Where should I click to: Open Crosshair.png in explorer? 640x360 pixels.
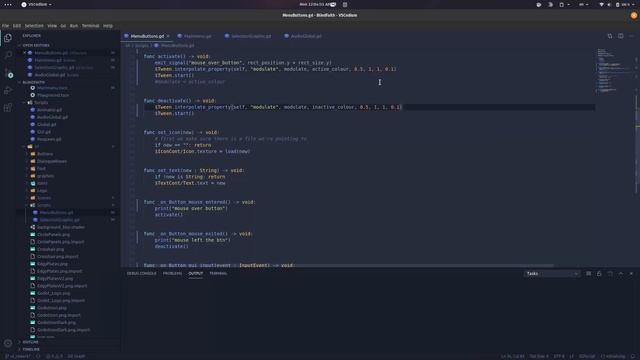tap(50, 249)
